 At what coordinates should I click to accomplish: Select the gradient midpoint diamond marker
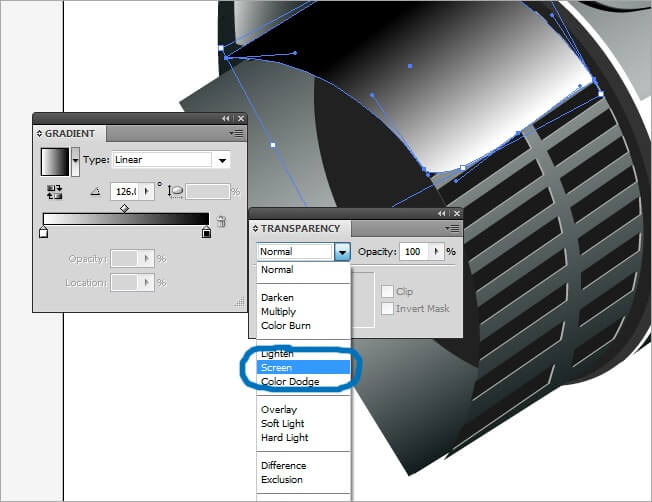pyautogui.click(x=124, y=208)
